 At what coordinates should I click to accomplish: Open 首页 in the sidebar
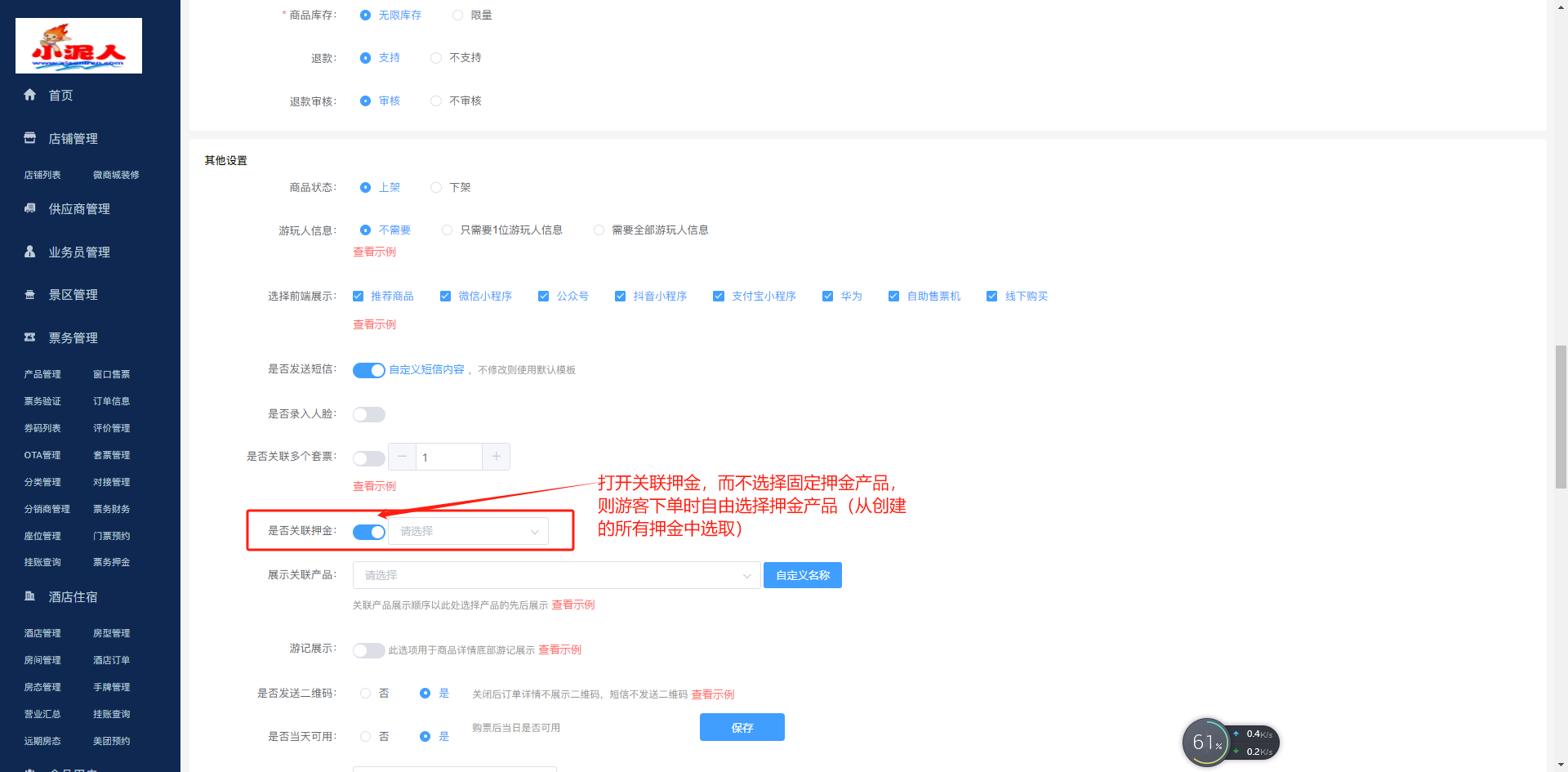click(60, 96)
